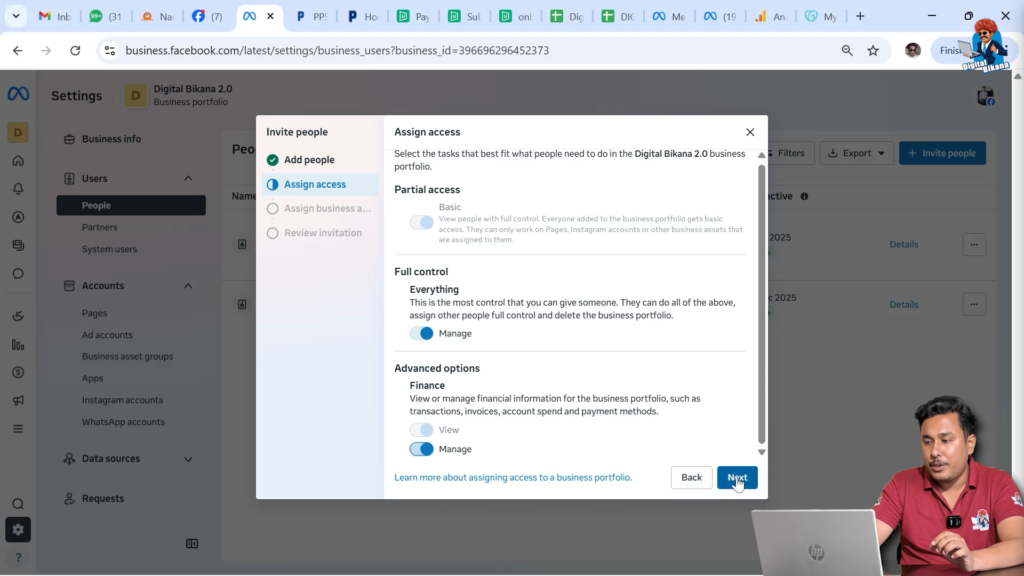
Task: Open the billing dollar icon in left rail
Action: [18, 372]
